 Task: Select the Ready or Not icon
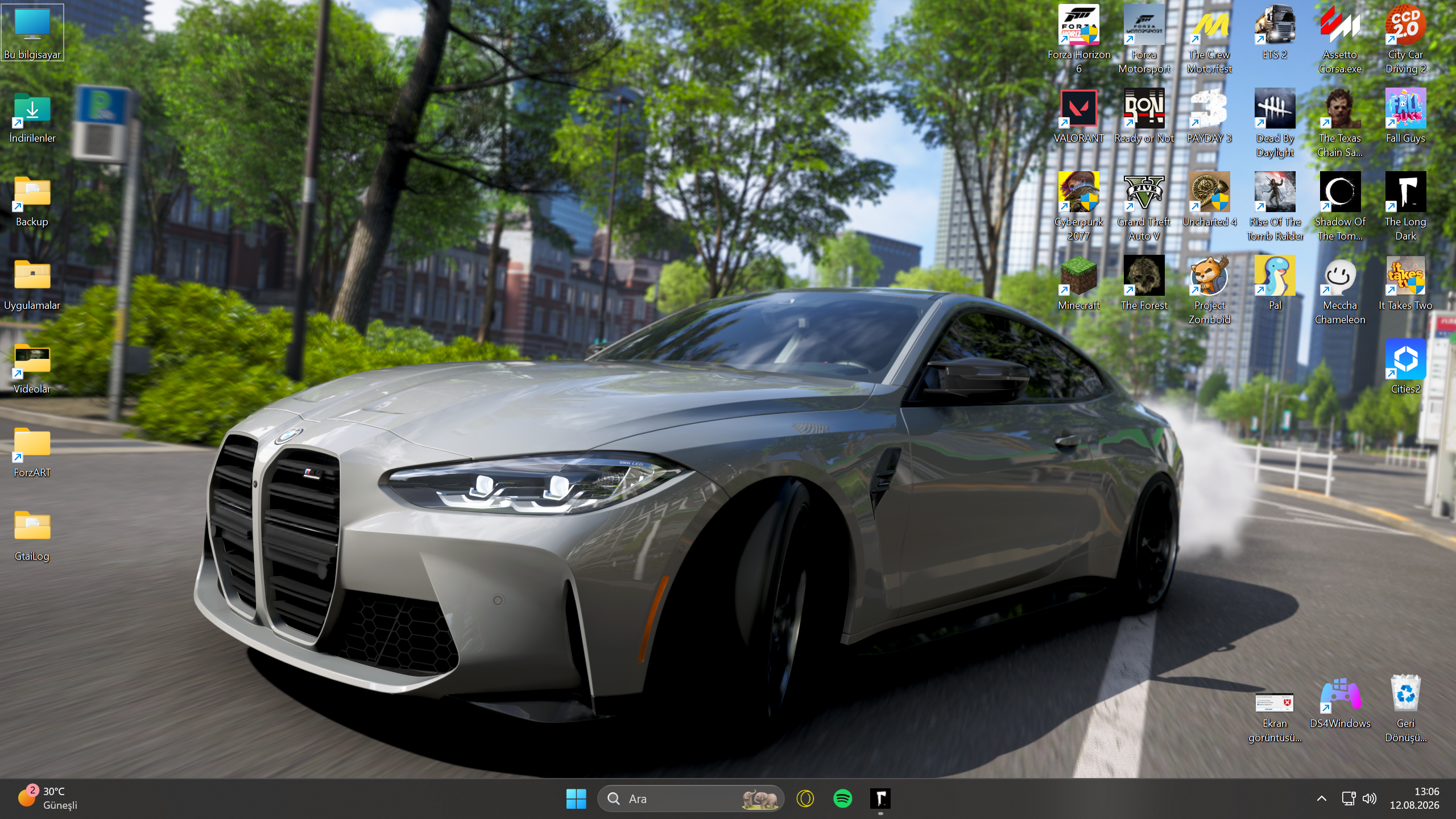click(x=1144, y=116)
